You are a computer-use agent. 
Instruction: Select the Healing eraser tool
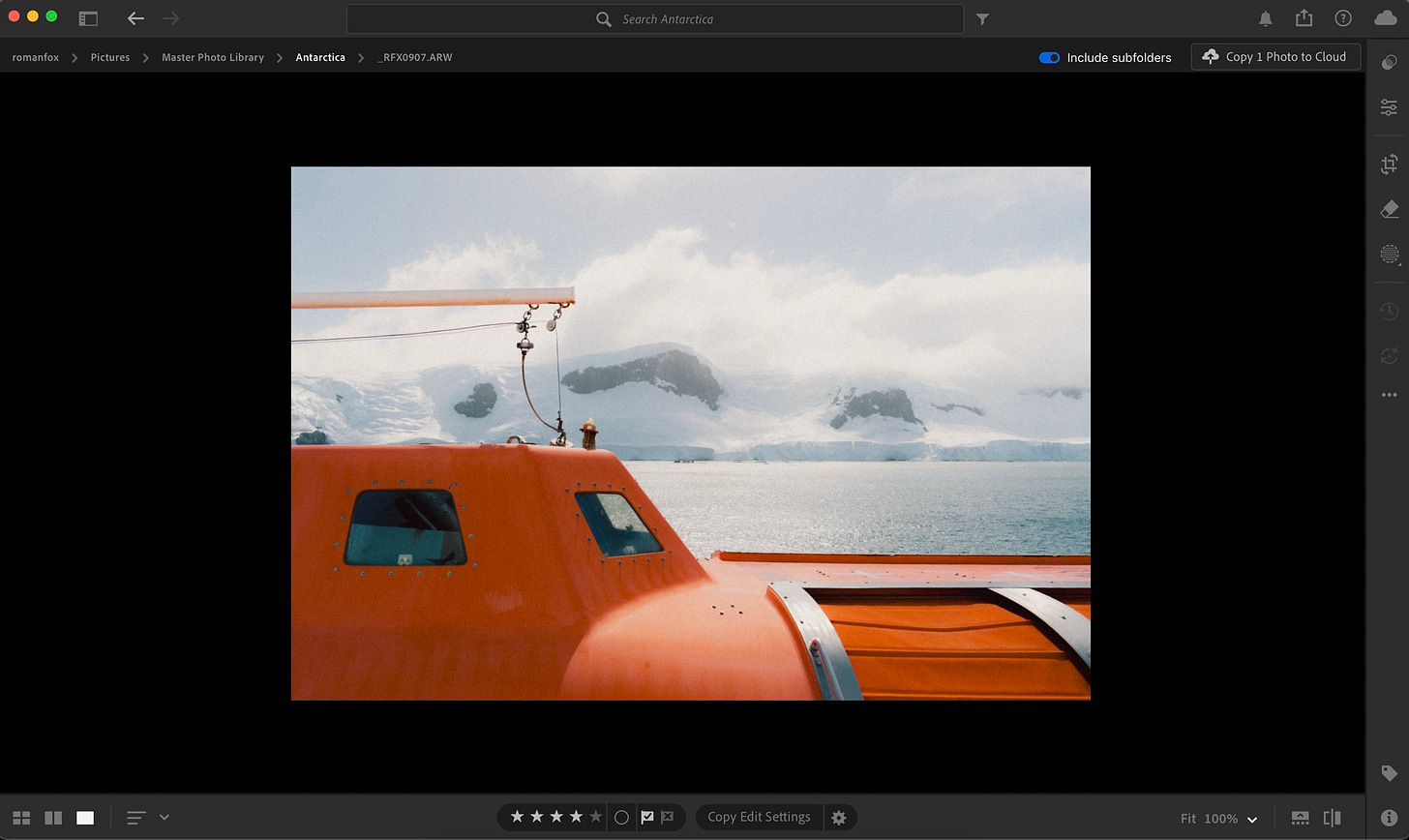(1389, 209)
